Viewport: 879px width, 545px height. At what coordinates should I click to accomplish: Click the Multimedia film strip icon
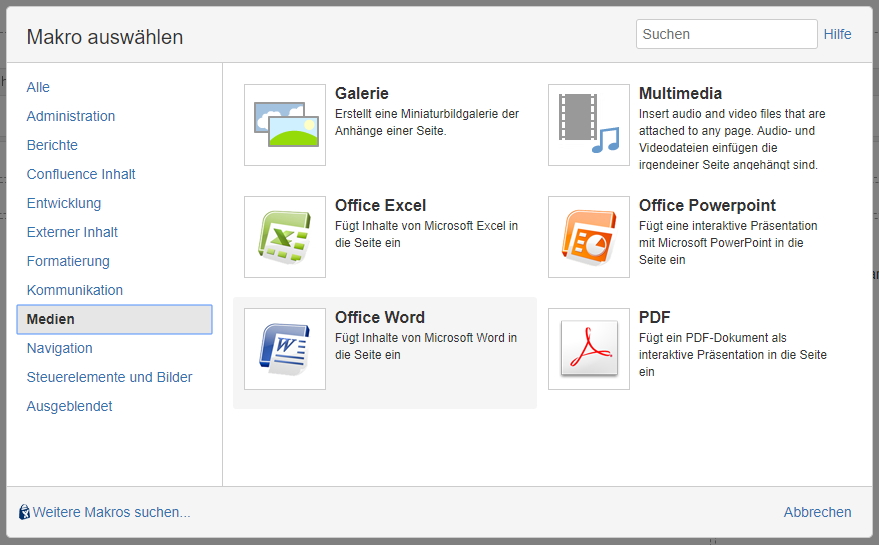pyautogui.click(x=589, y=125)
